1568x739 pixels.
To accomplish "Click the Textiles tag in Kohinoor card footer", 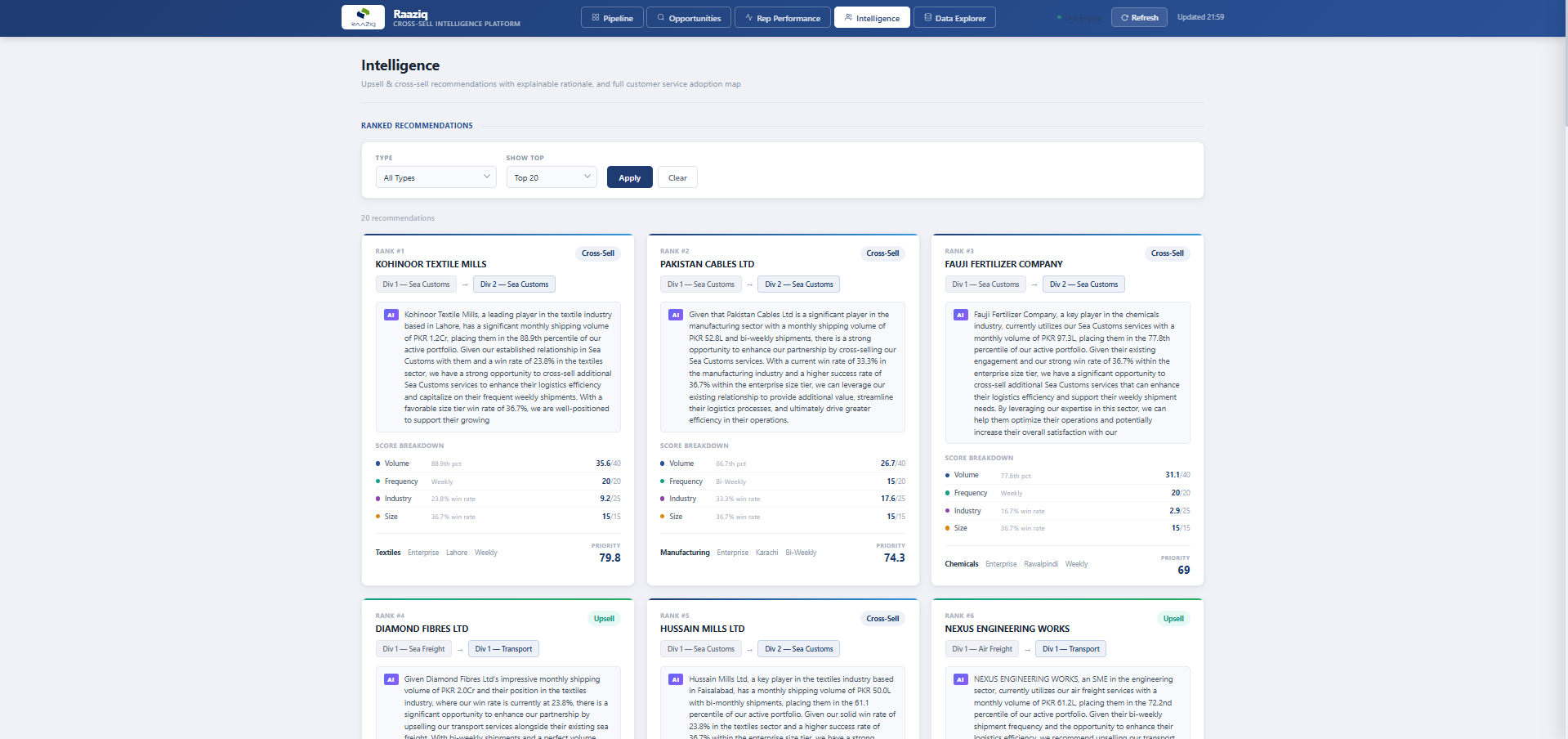I will click(388, 553).
